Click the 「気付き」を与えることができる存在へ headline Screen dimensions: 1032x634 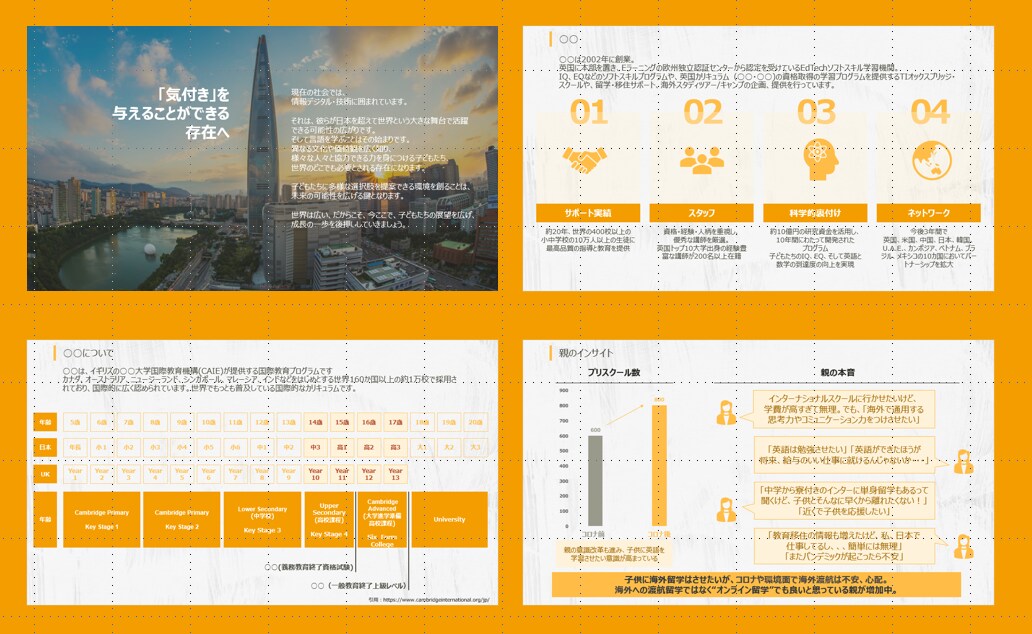[171, 113]
